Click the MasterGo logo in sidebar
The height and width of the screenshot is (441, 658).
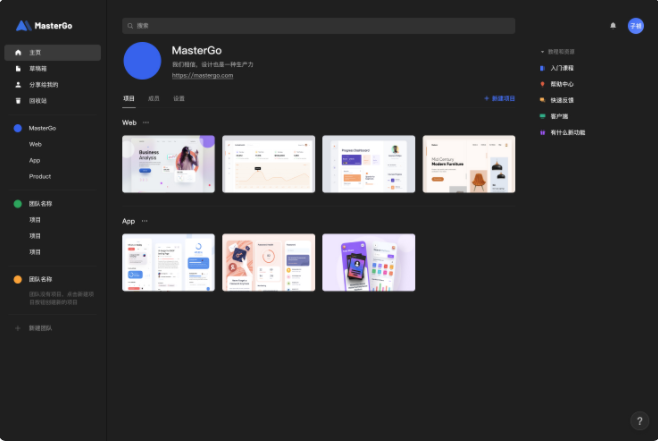(44, 26)
